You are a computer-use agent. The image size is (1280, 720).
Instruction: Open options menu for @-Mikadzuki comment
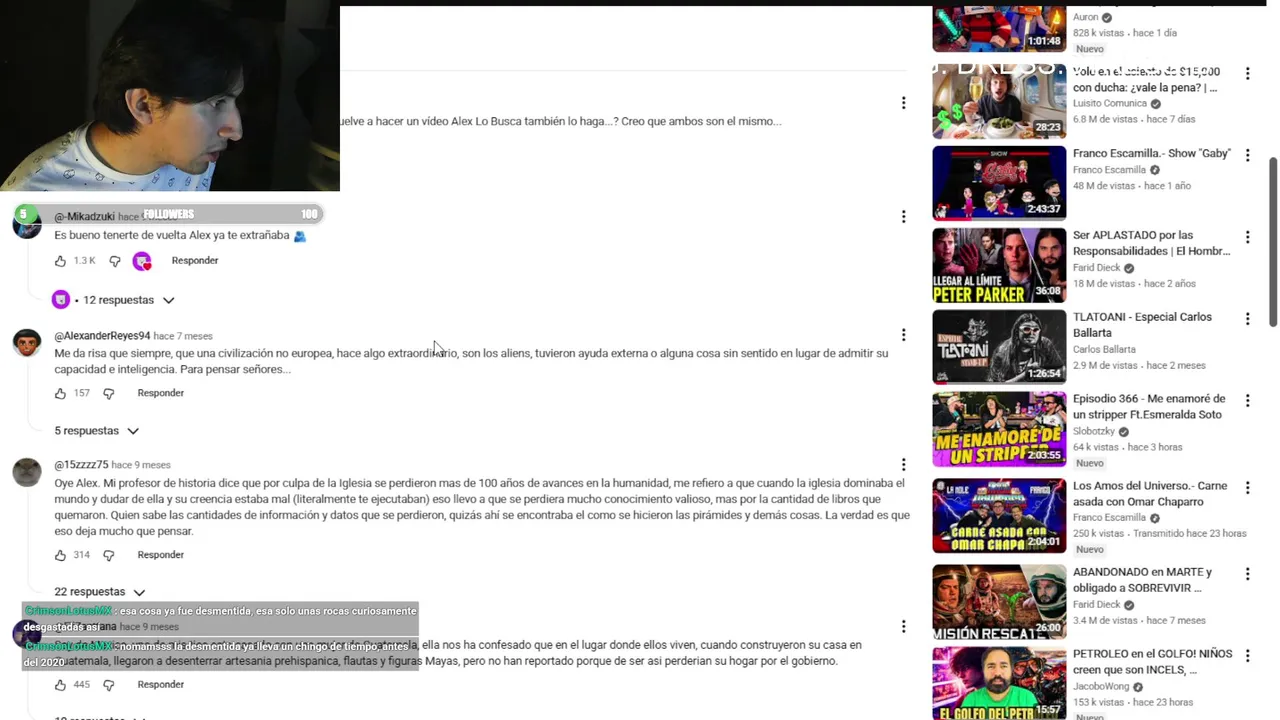pyautogui.click(x=903, y=217)
